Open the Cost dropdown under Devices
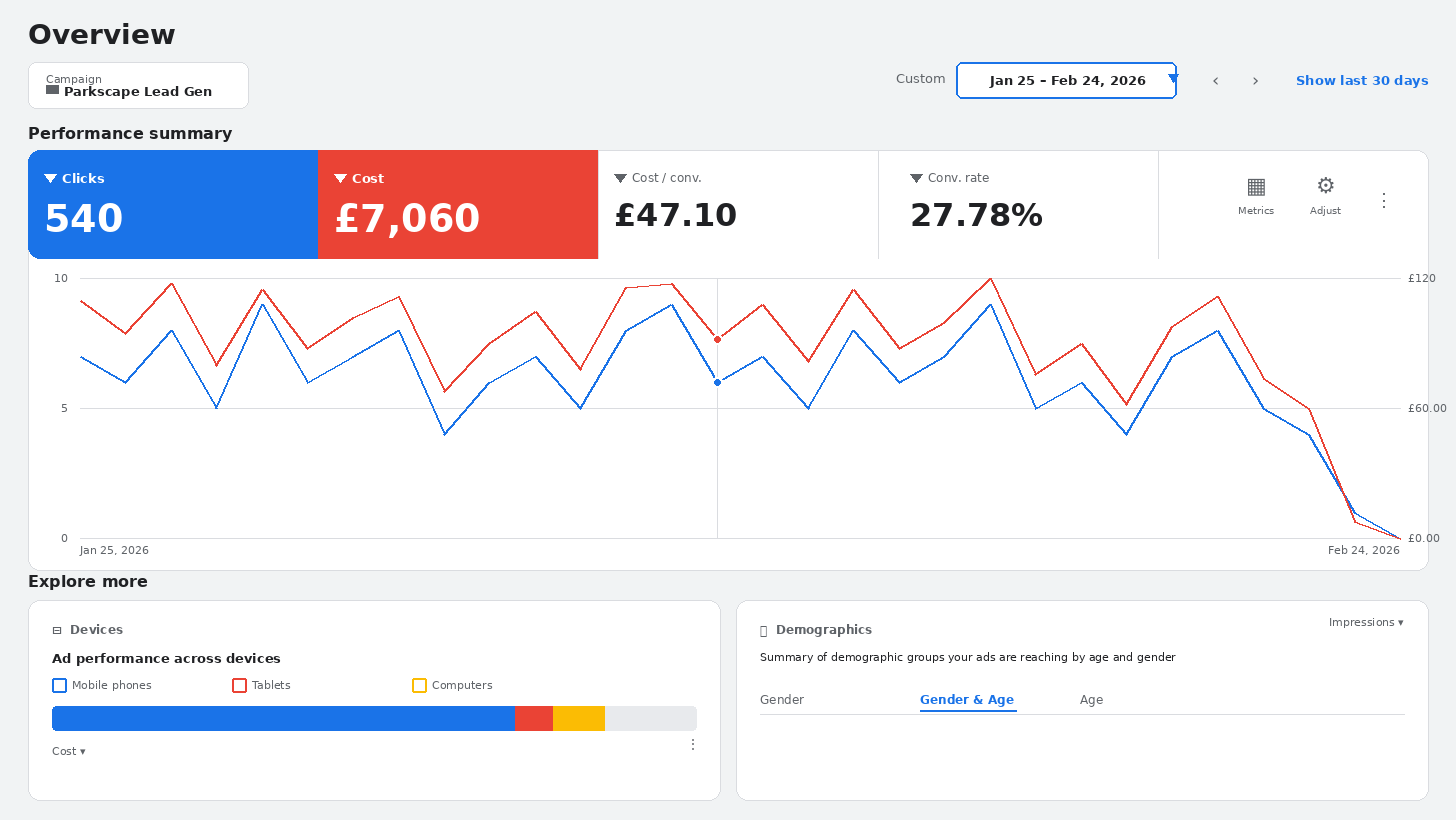 tap(68, 752)
